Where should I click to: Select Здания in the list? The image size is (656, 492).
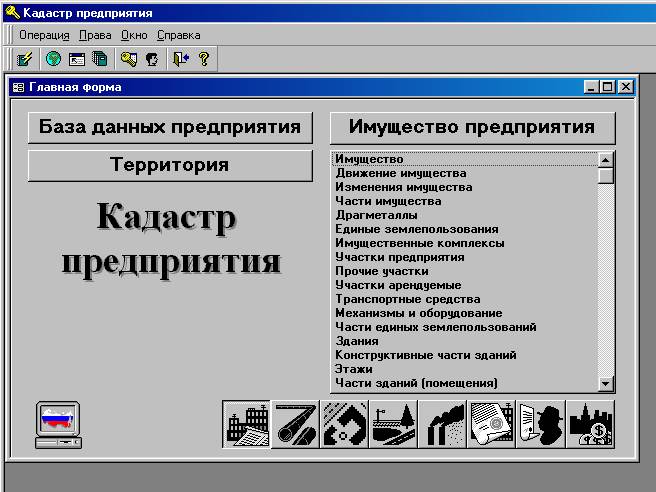[x=465, y=341]
